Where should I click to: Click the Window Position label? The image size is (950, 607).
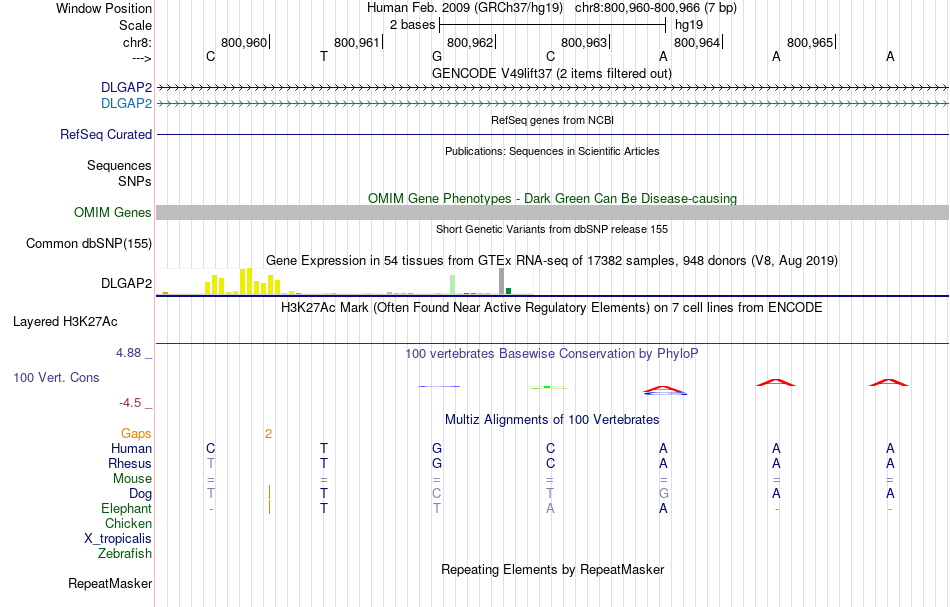coord(104,8)
